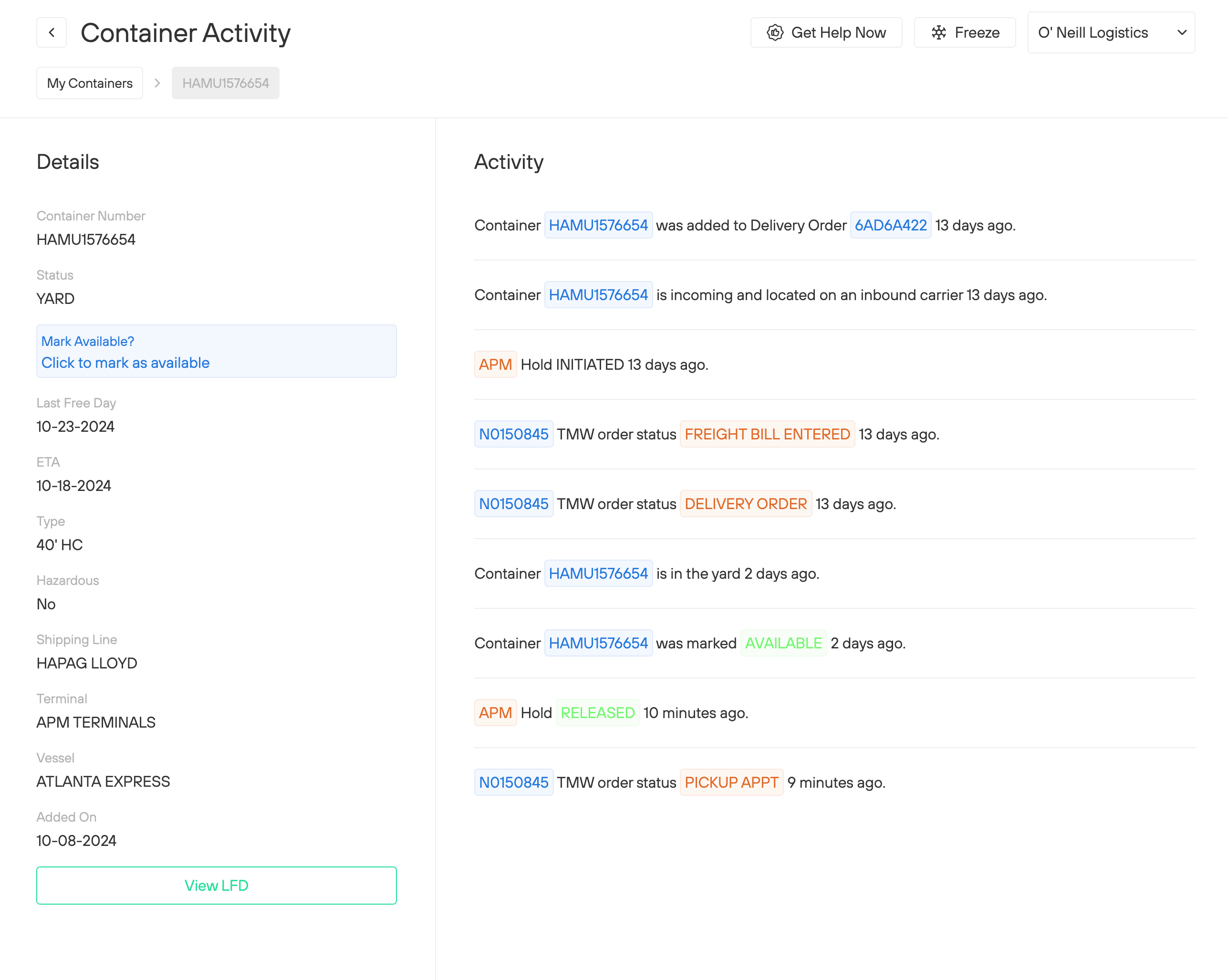Viewport: 1228px width, 980px height.
Task: Select the My Containers breadcrumb
Action: [x=89, y=83]
